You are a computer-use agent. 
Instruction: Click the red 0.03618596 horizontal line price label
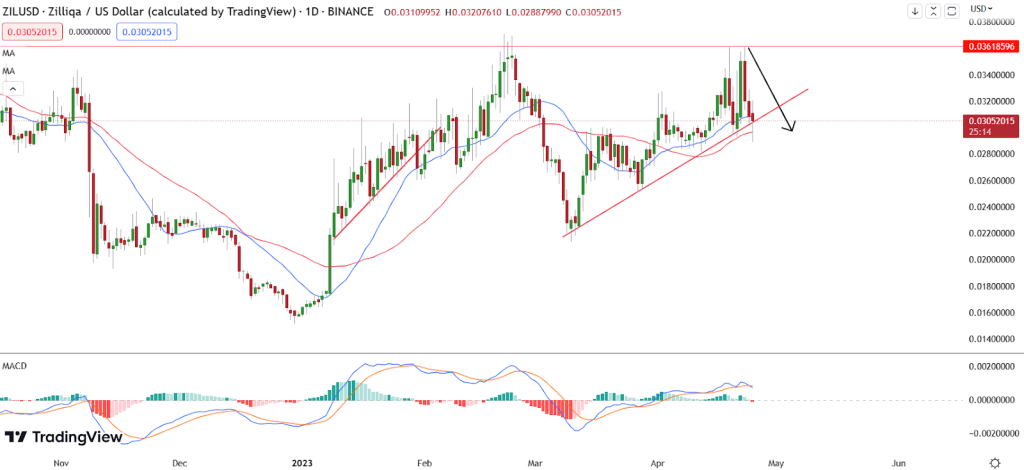991,46
